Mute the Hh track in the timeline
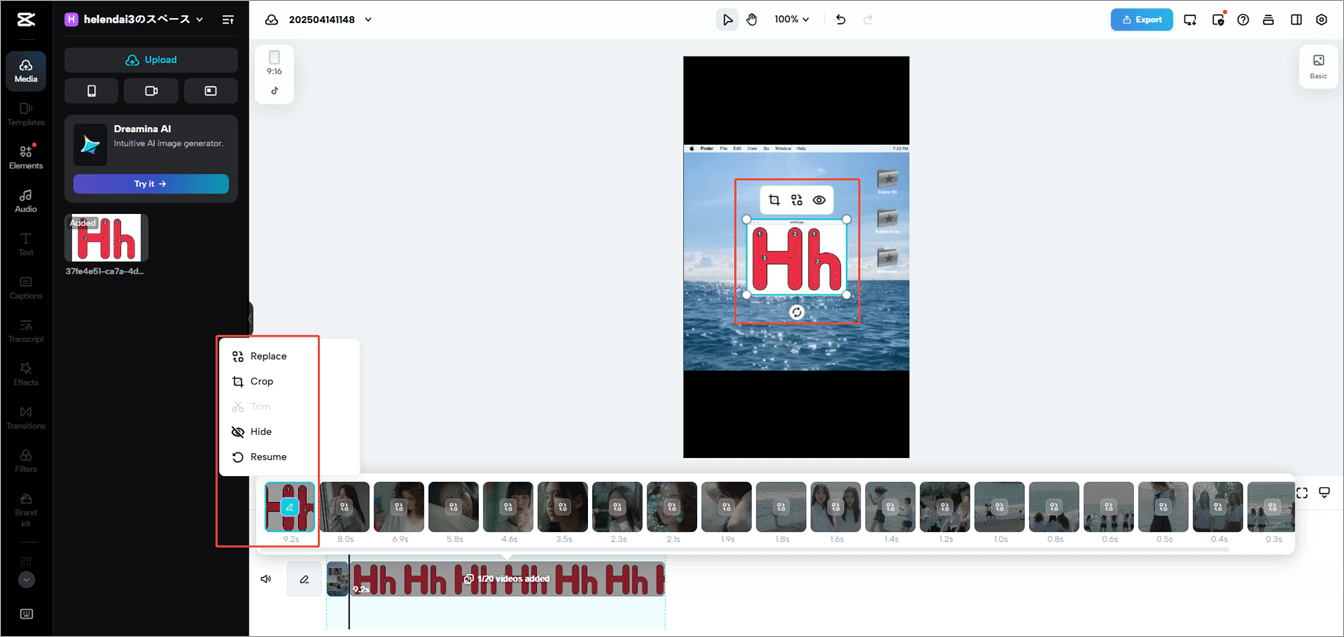1344x637 pixels. pos(264,578)
